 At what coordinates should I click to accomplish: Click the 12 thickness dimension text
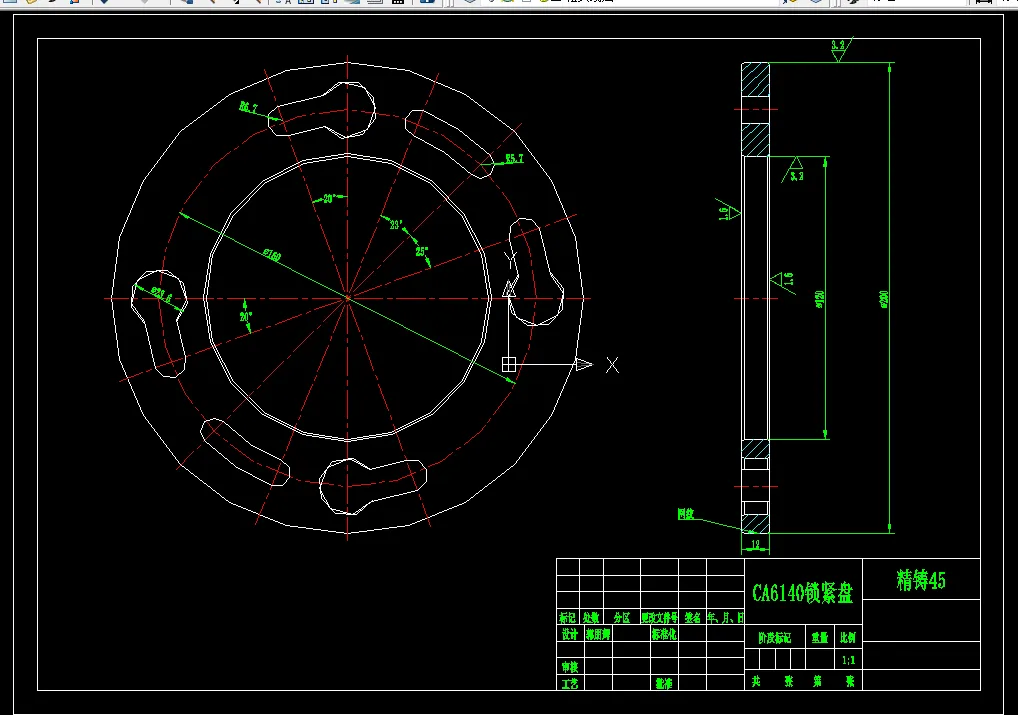755,545
